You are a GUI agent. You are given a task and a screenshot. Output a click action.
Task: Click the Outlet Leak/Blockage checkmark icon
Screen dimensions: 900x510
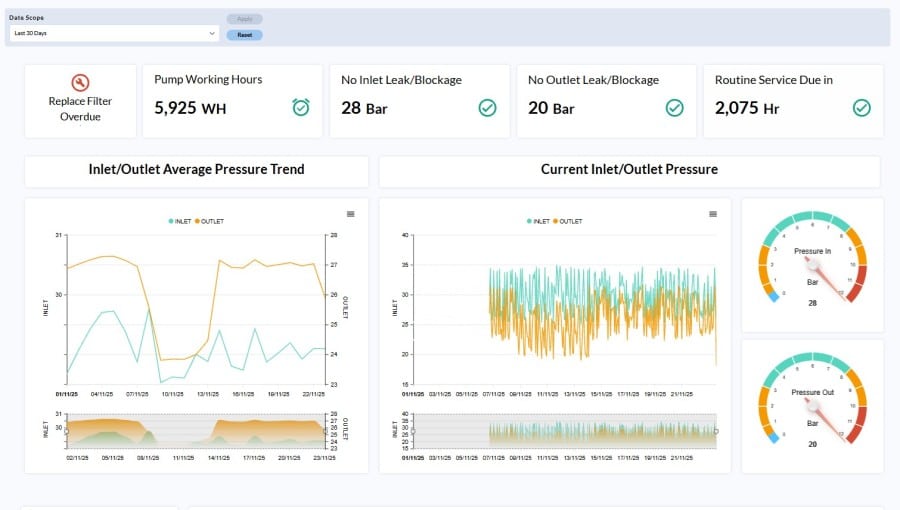[x=674, y=107]
